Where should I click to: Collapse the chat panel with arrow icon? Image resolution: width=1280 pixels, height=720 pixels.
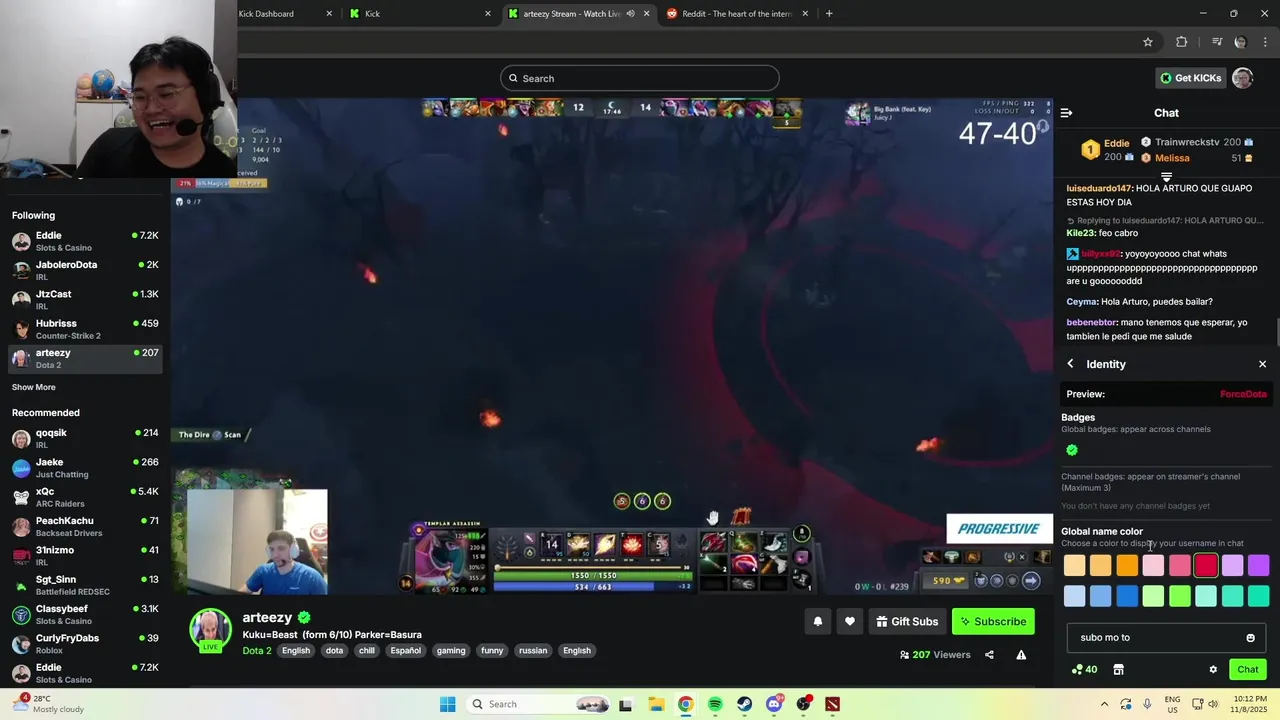pyautogui.click(x=1066, y=113)
